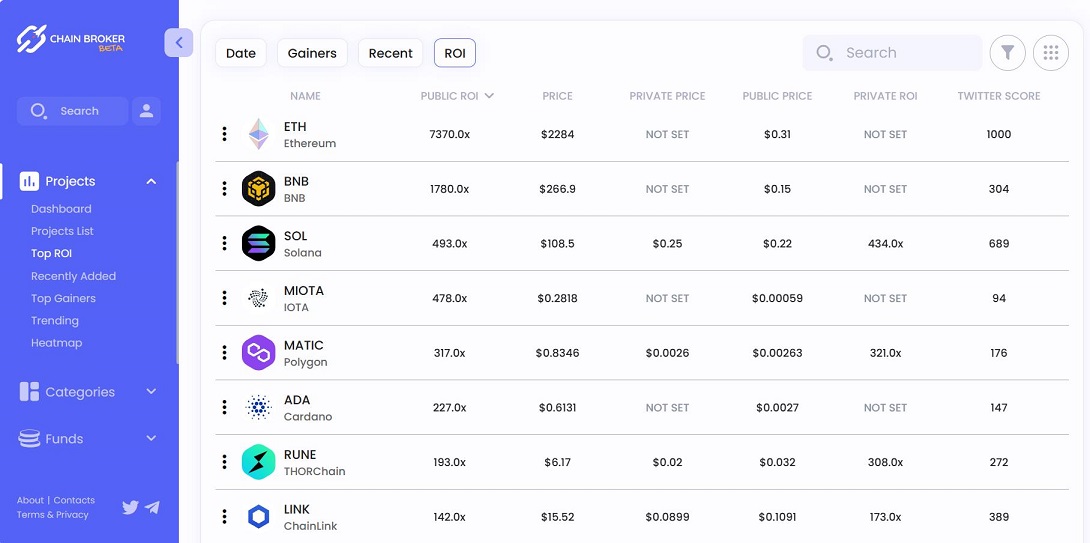Switch to the Gainers tab
1090x543 pixels.
312,53
